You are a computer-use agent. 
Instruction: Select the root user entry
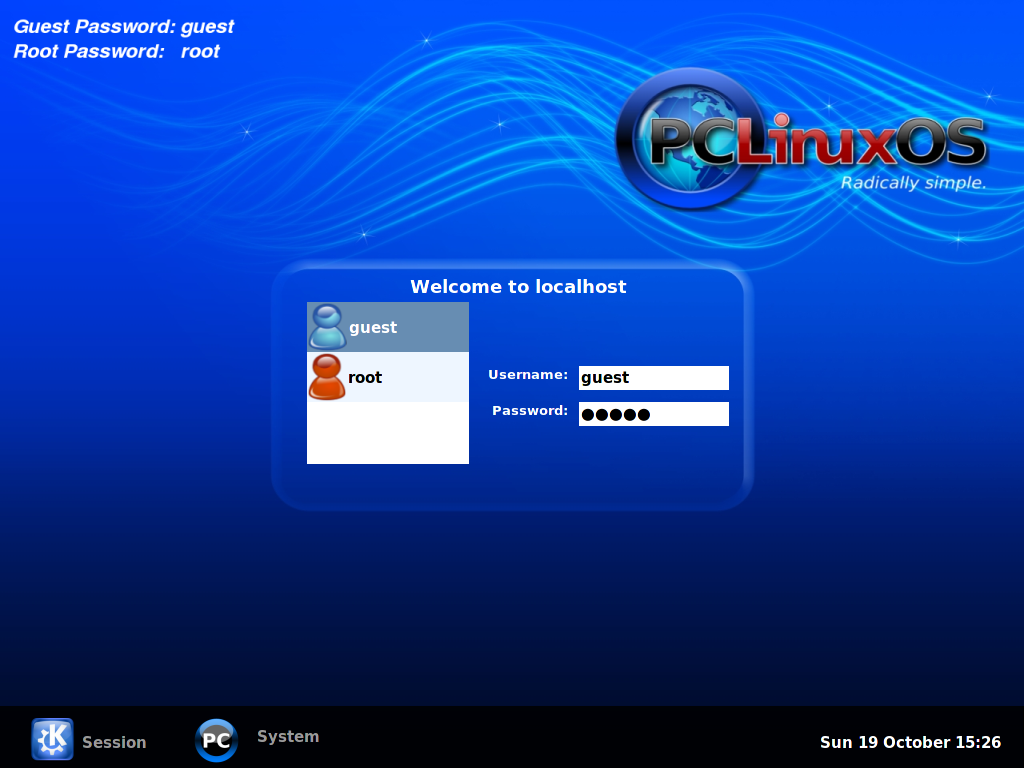(388, 377)
